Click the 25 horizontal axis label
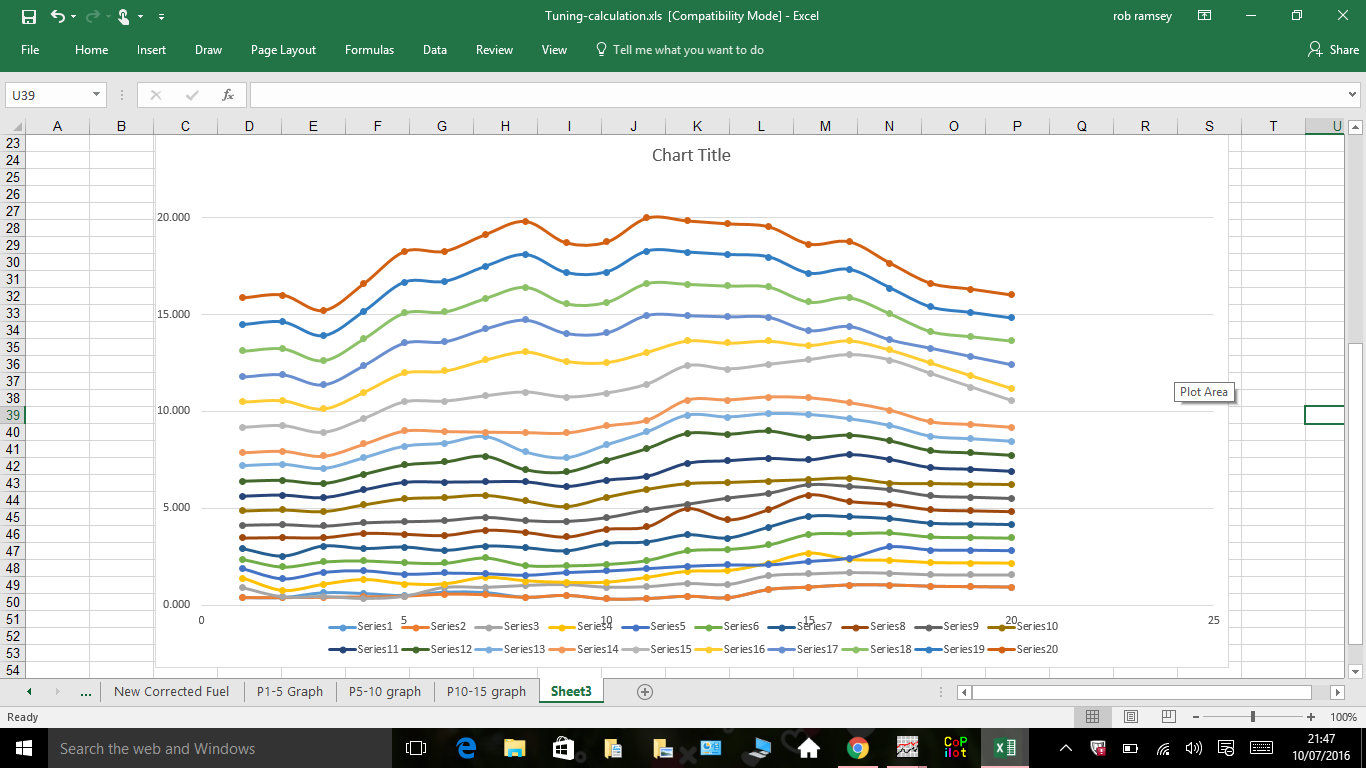1366x768 pixels. click(x=1213, y=620)
